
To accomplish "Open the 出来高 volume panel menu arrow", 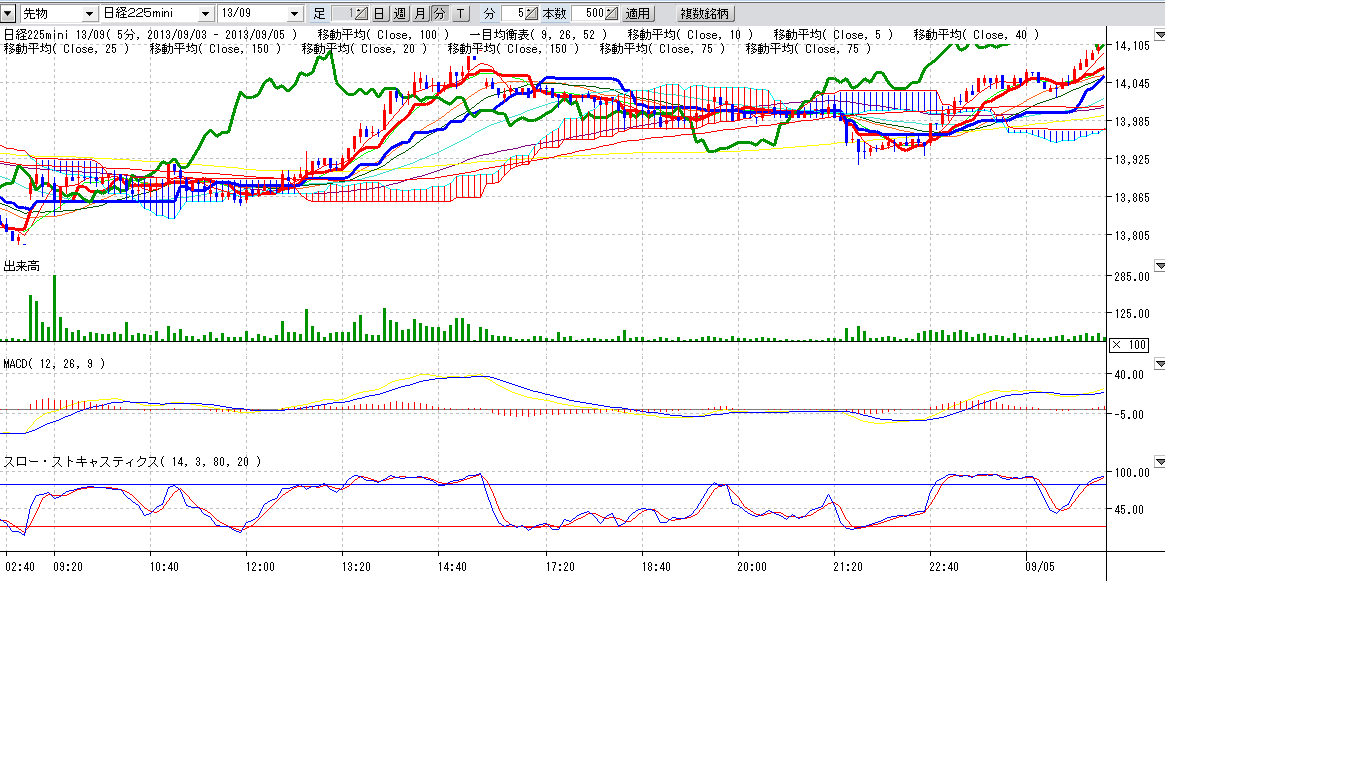I will [x=1160, y=266].
